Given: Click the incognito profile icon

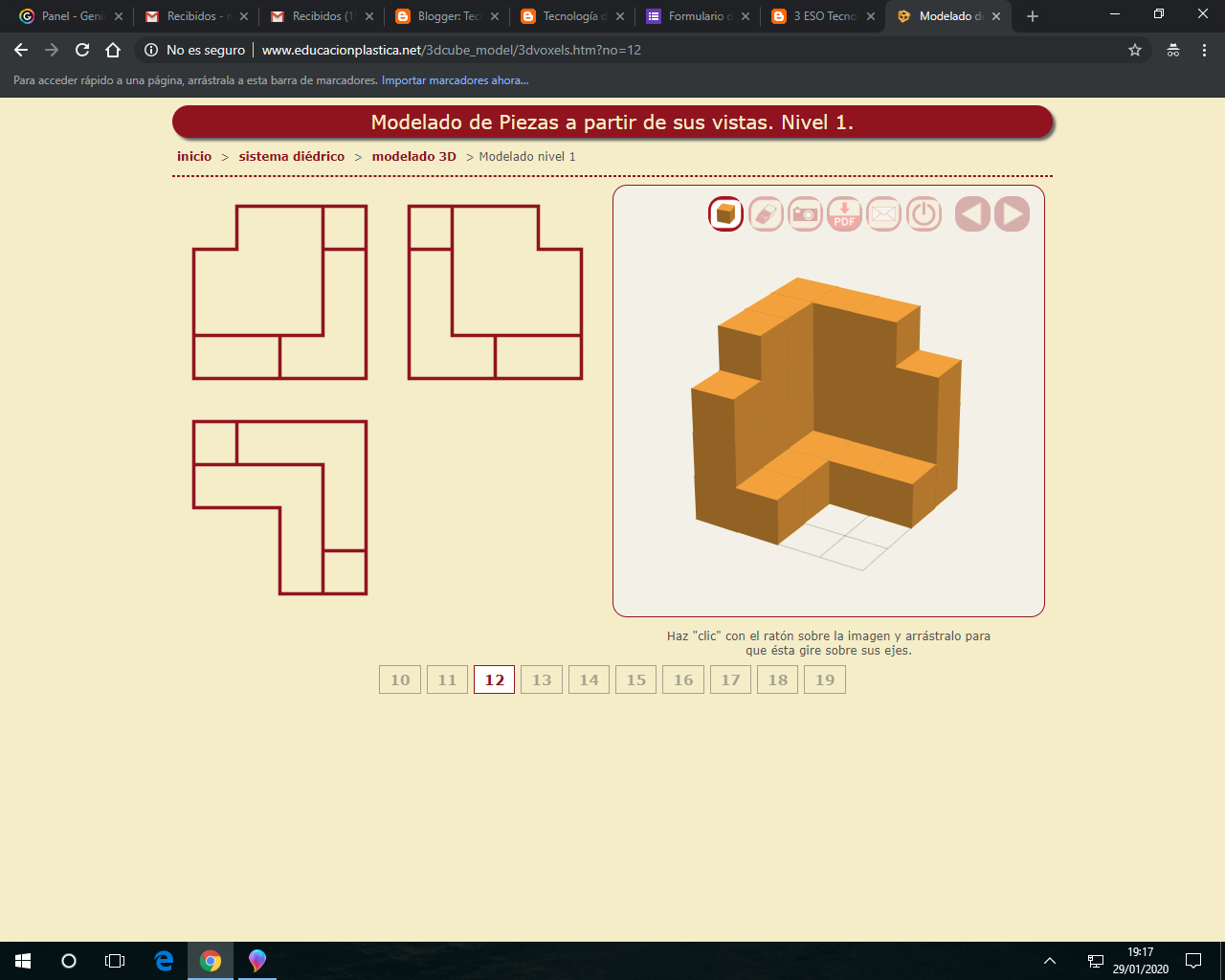Looking at the screenshot, I should (x=1173, y=50).
